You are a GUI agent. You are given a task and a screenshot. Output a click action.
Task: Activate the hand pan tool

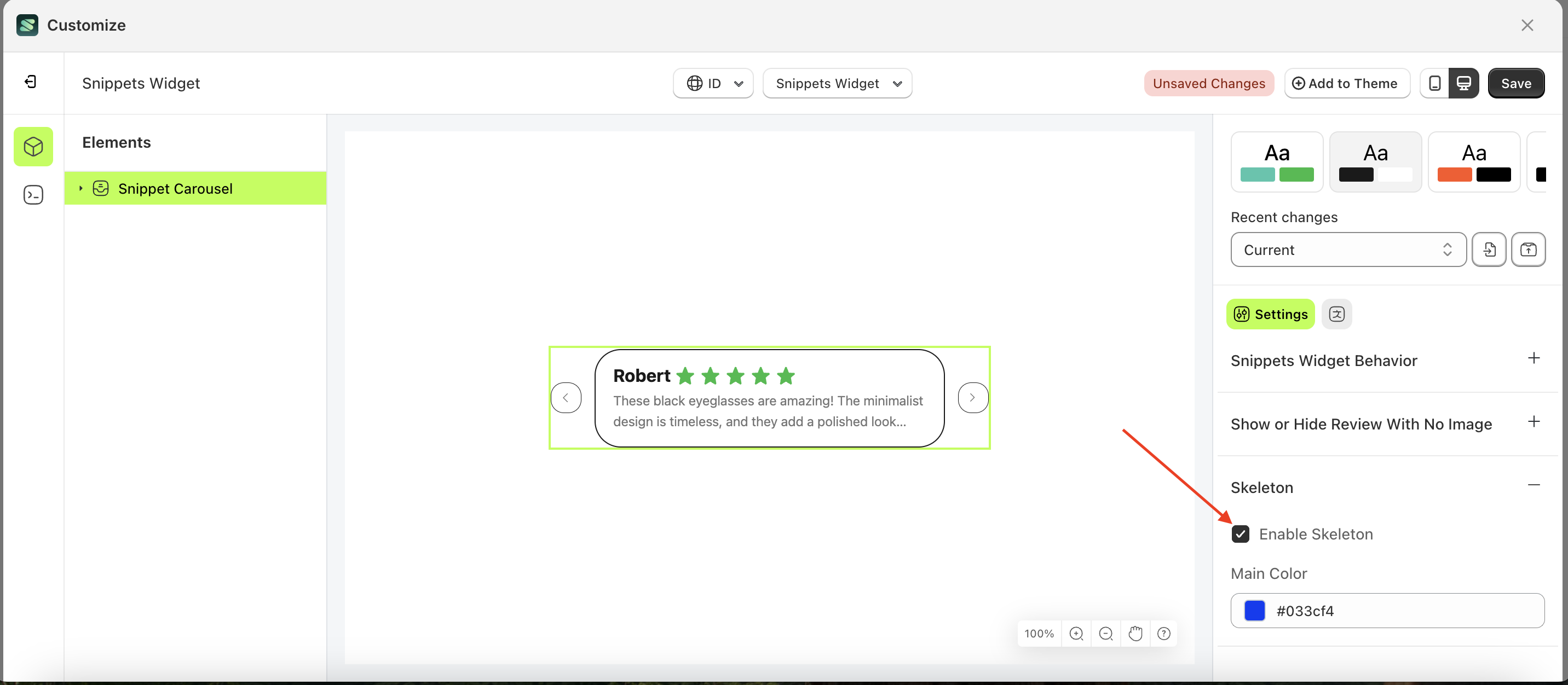pyautogui.click(x=1134, y=633)
